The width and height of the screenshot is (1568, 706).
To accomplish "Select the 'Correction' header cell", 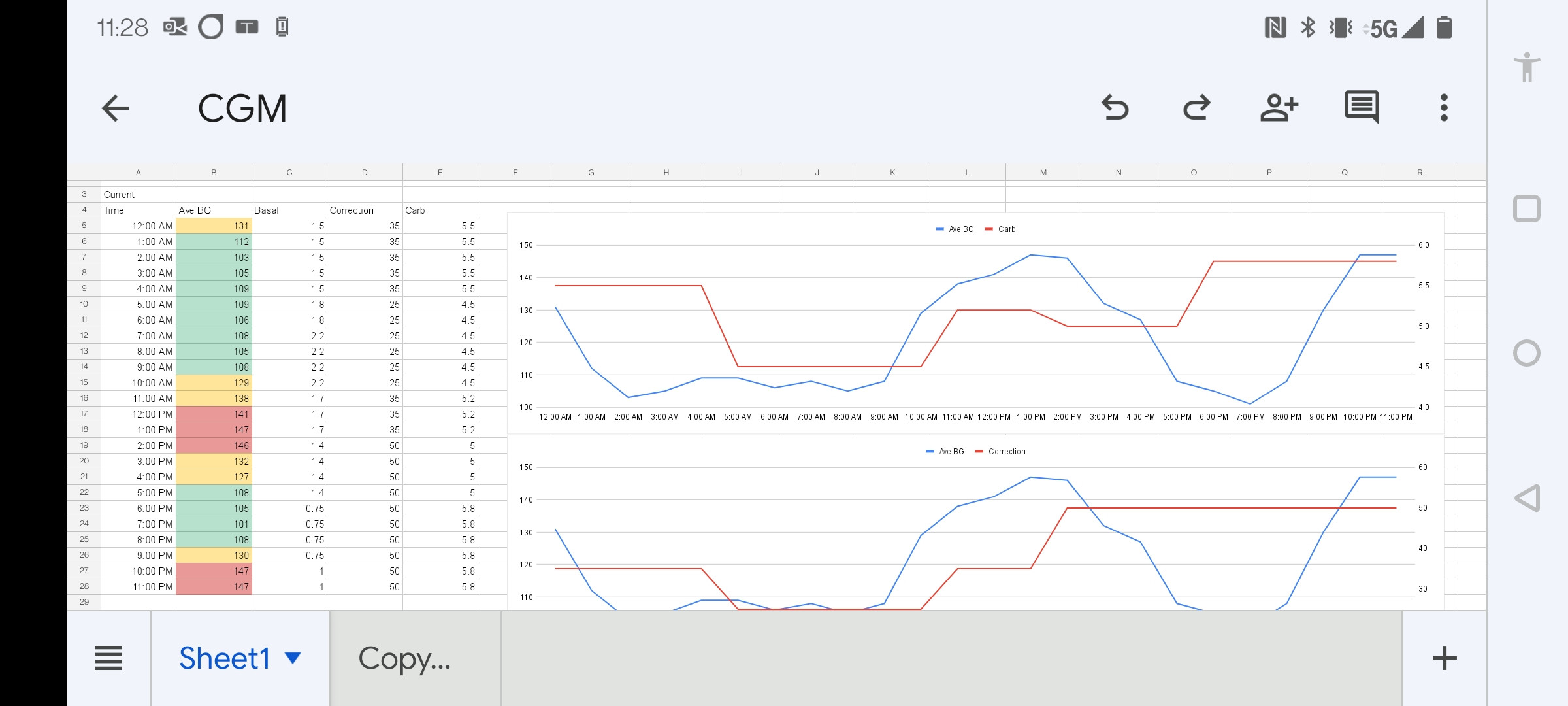I will (x=365, y=210).
